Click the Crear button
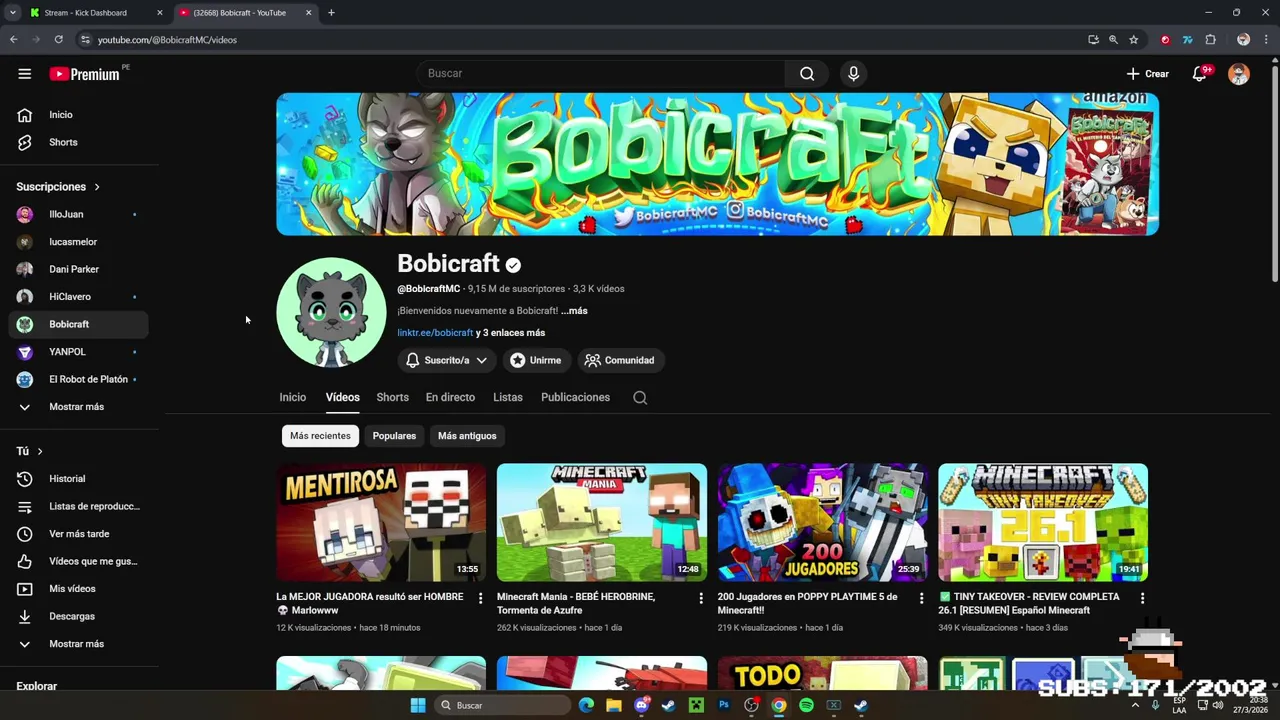This screenshot has width=1280, height=720. click(1147, 74)
